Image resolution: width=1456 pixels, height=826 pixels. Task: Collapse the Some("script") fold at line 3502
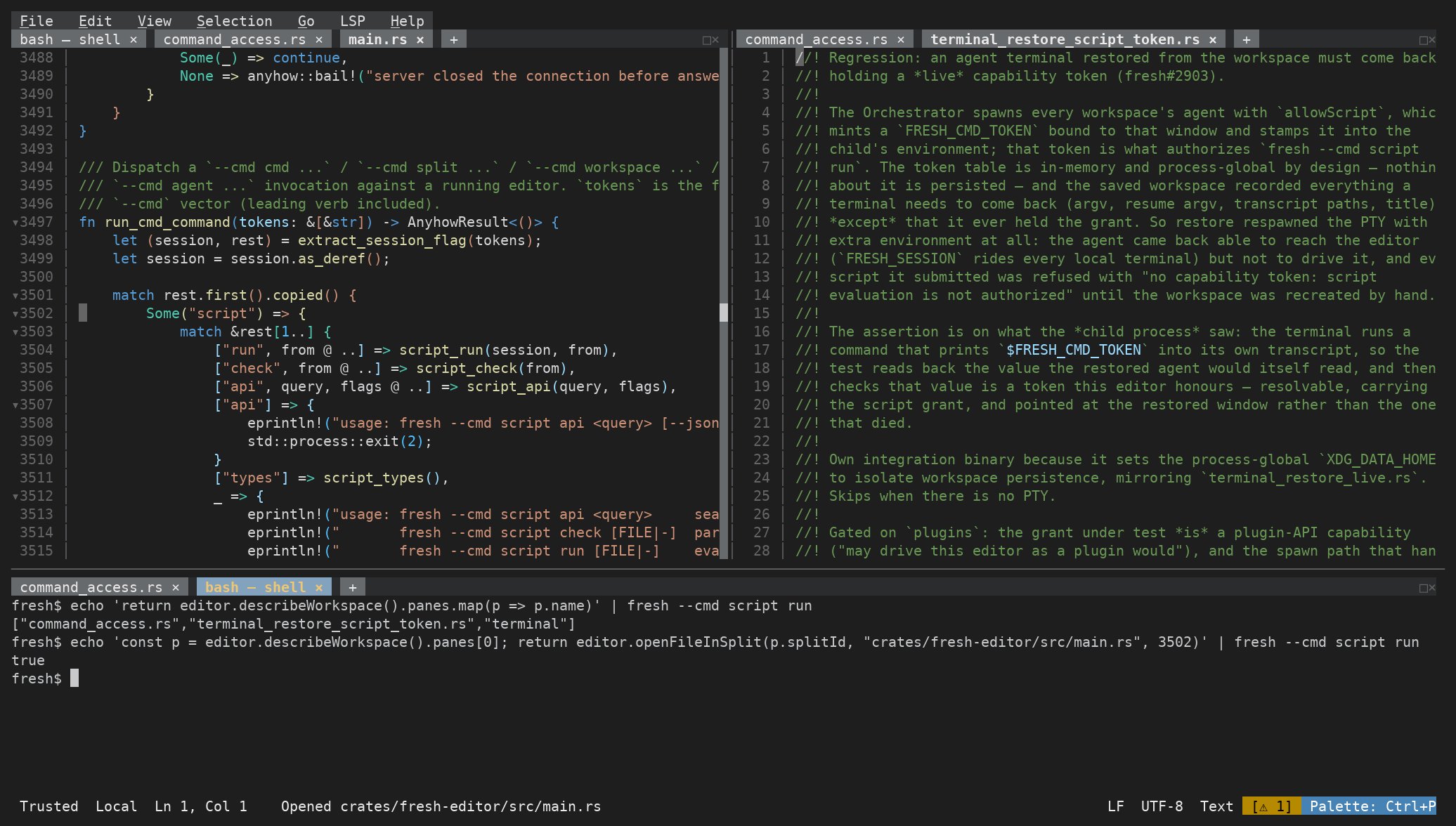click(x=15, y=314)
